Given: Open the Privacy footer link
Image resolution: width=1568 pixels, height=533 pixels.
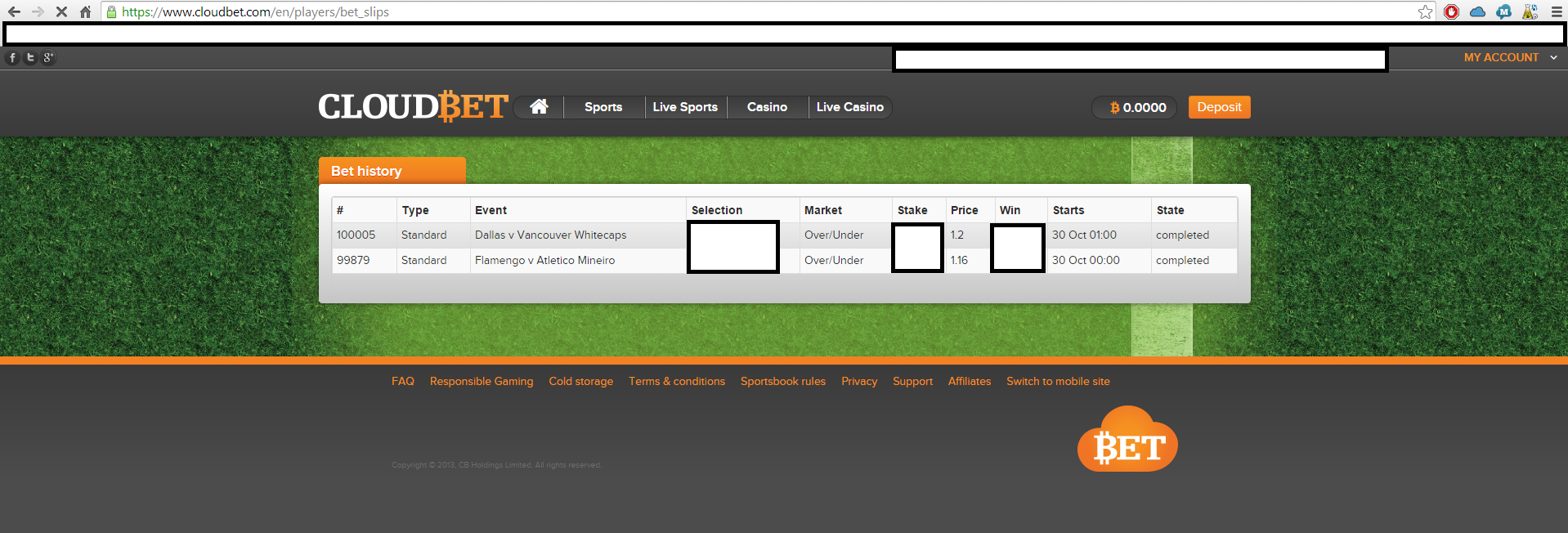Looking at the screenshot, I should coord(859,381).
